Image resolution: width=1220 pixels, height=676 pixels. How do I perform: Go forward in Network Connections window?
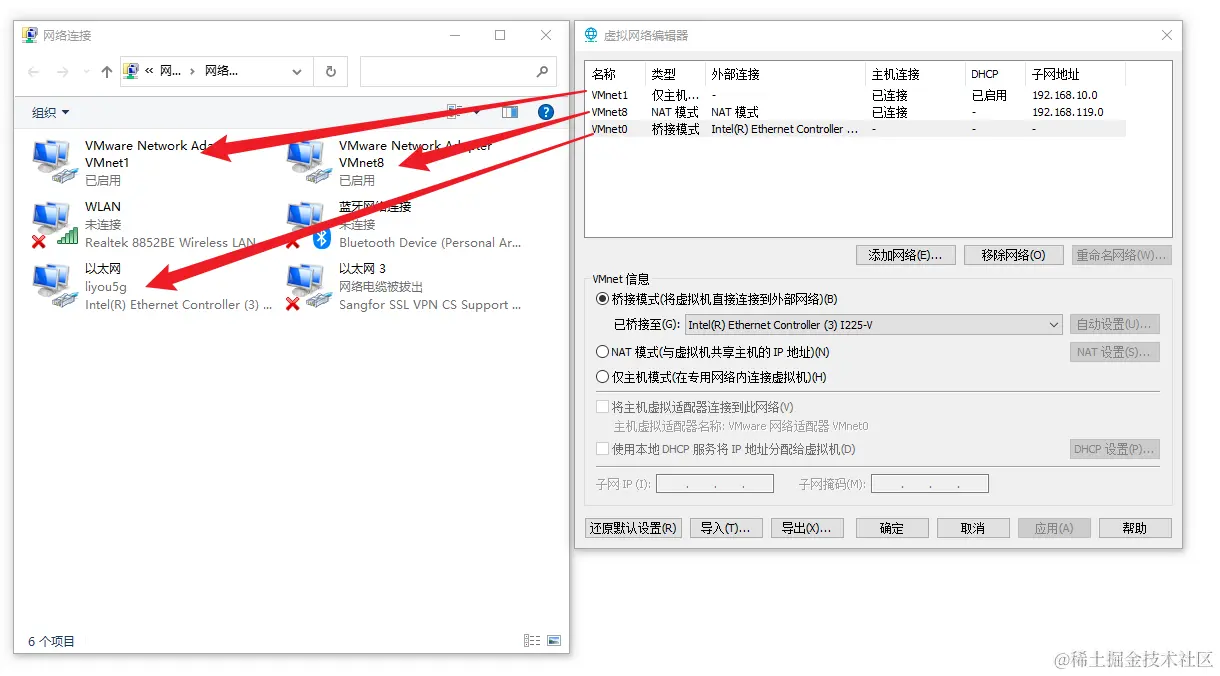[x=62, y=72]
